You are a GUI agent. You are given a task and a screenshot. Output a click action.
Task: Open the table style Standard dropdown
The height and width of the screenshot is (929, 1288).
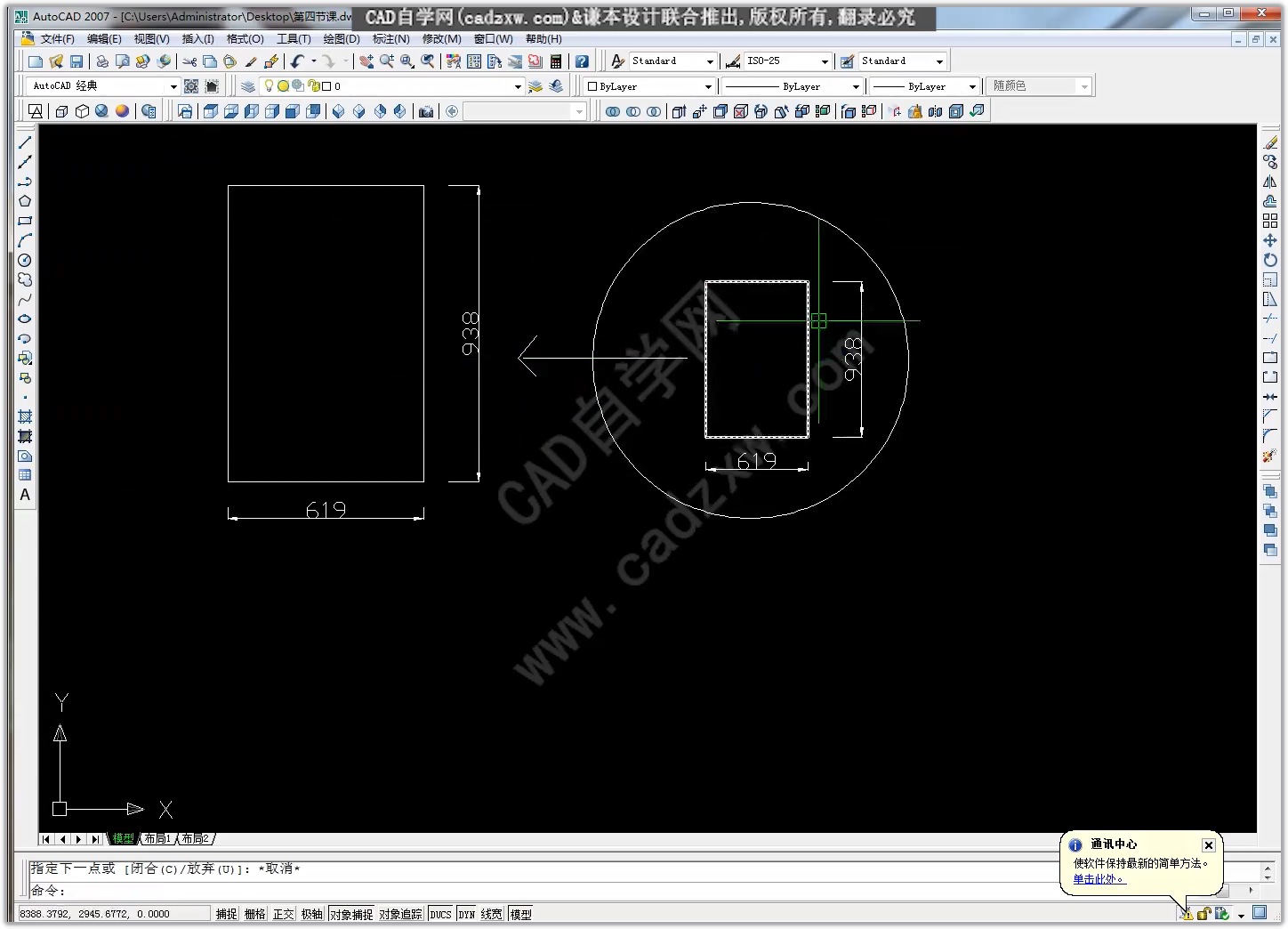[939, 61]
